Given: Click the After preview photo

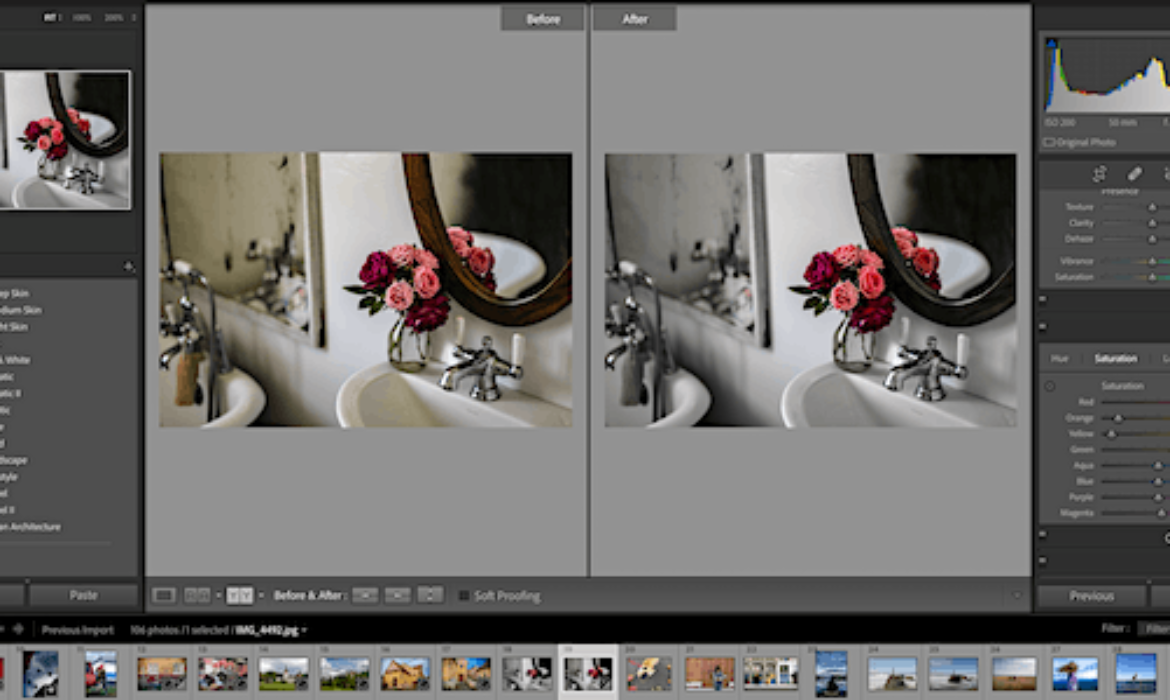Looking at the screenshot, I should (x=810, y=290).
